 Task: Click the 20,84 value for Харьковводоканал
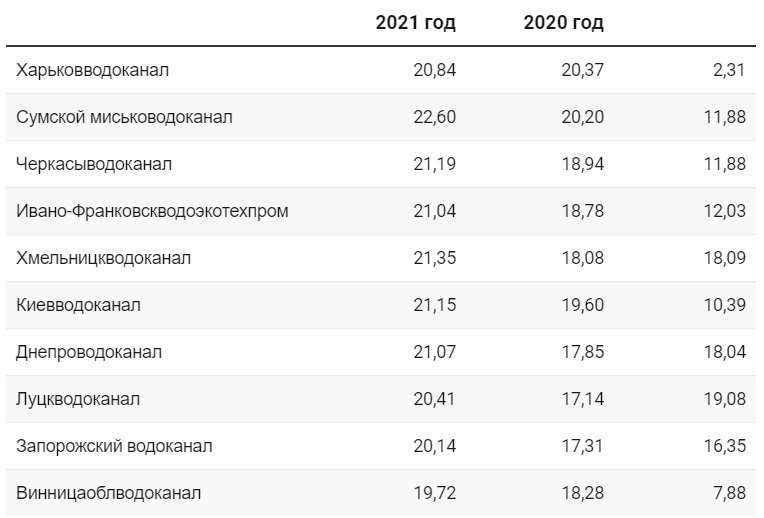[435, 70]
